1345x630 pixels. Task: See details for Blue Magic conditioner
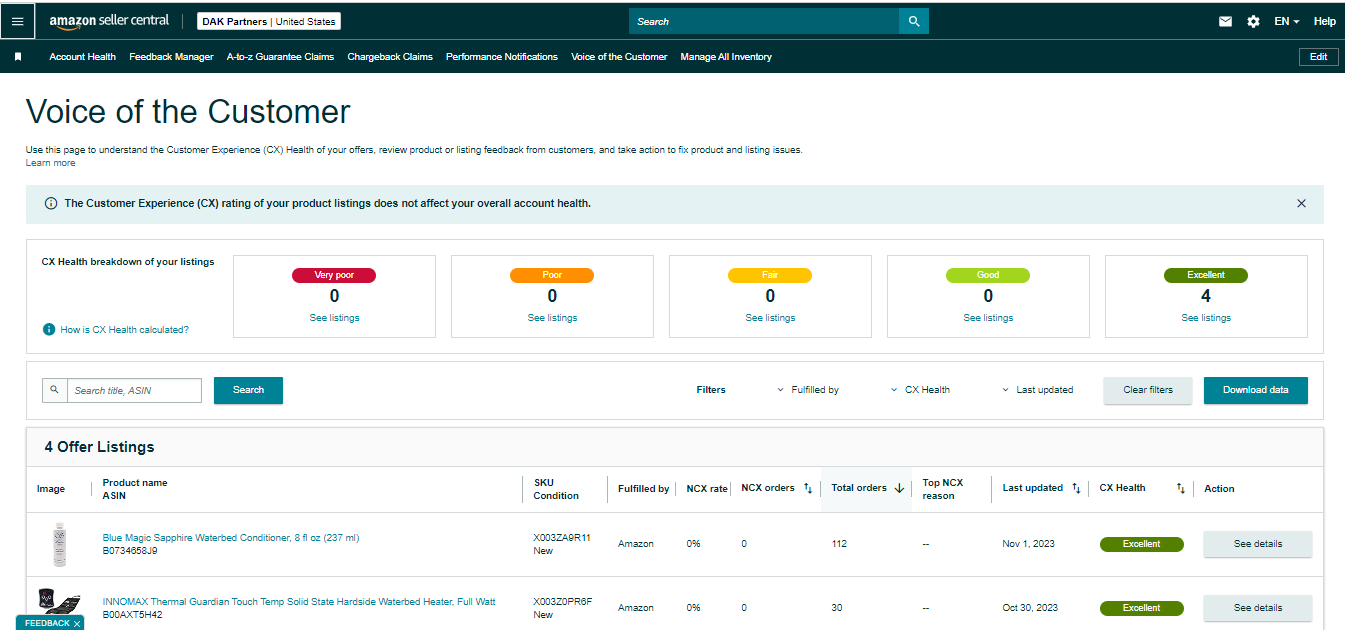point(1258,544)
